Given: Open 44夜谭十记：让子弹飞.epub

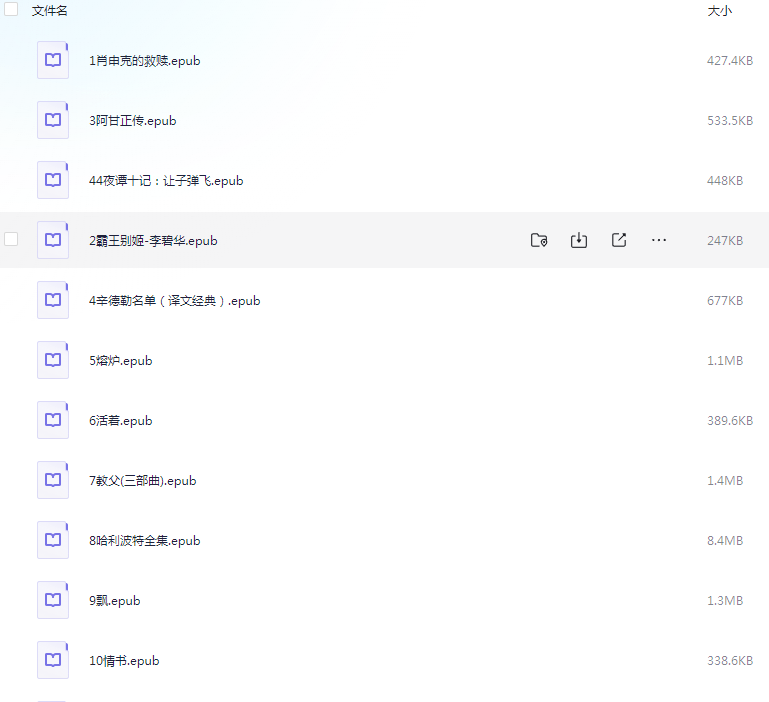Looking at the screenshot, I should click(166, 181).
